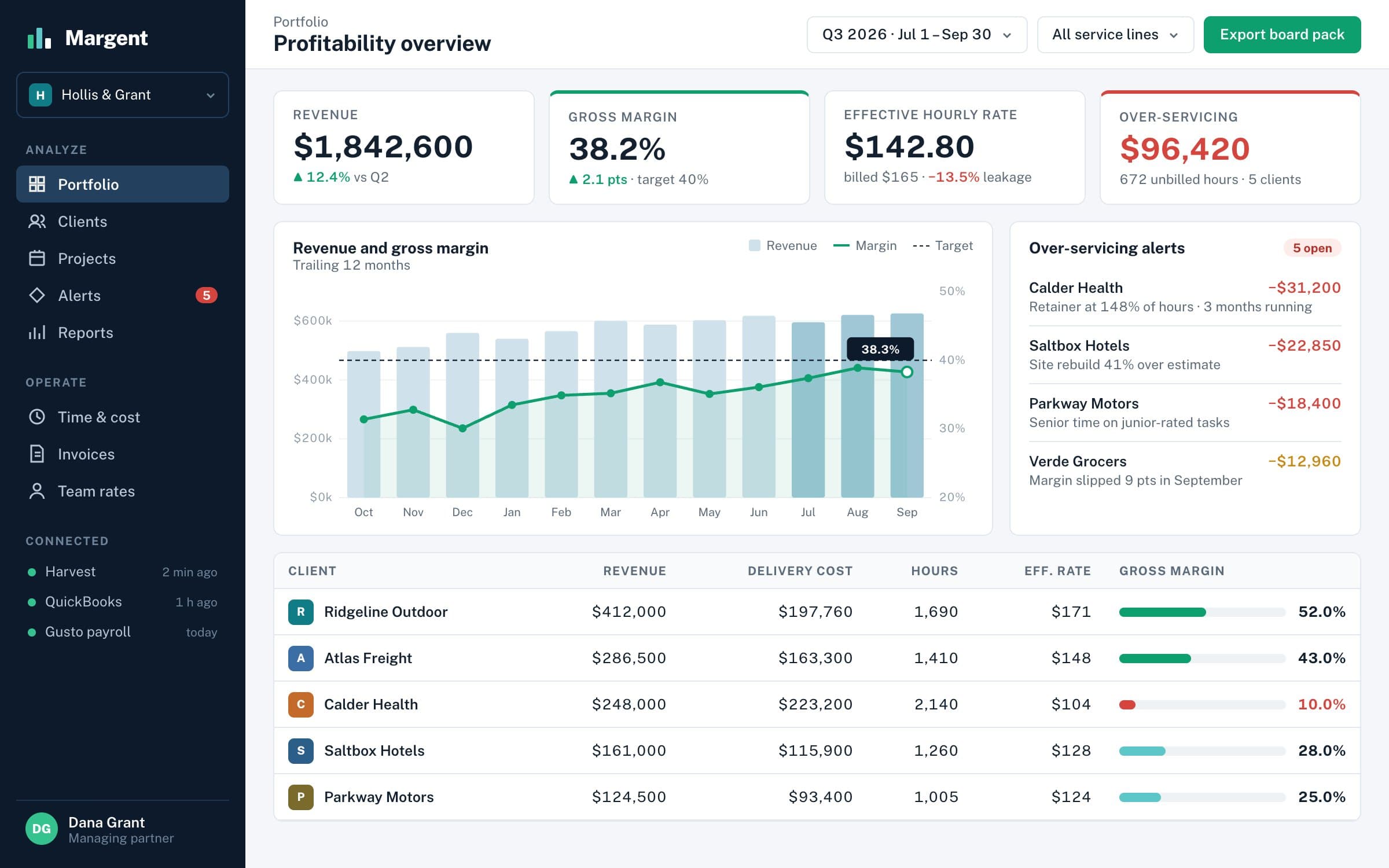The width and height of the screenshot is (1389, 868).
Task: Open the Saltbox Hotels alert
Action: (1185, 355)
